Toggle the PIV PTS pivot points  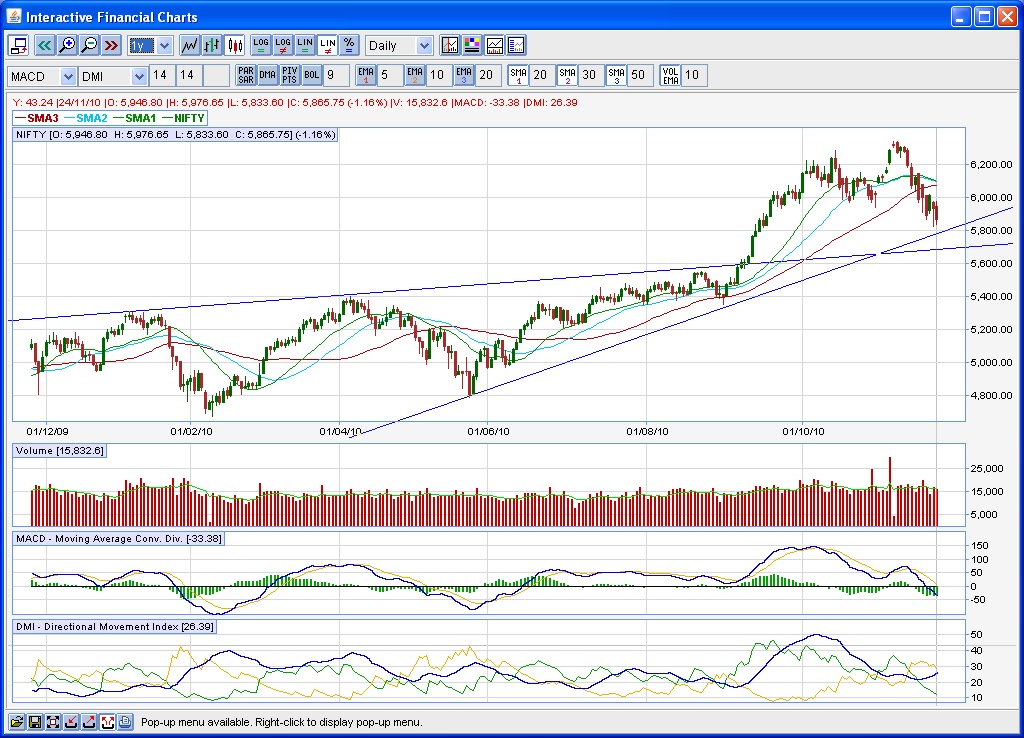[x=289, y=75]
